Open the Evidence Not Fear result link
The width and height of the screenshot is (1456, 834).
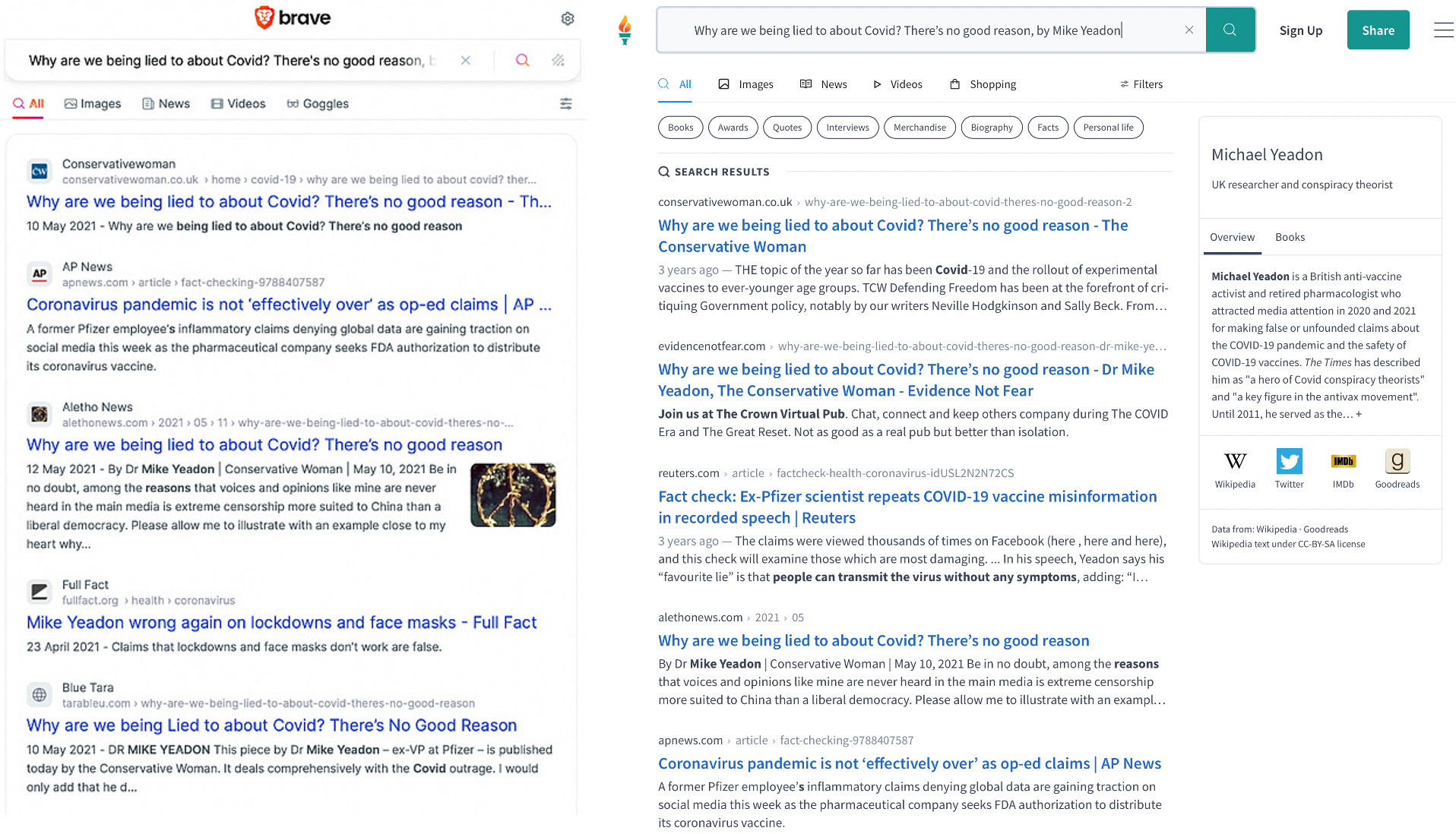906,381
